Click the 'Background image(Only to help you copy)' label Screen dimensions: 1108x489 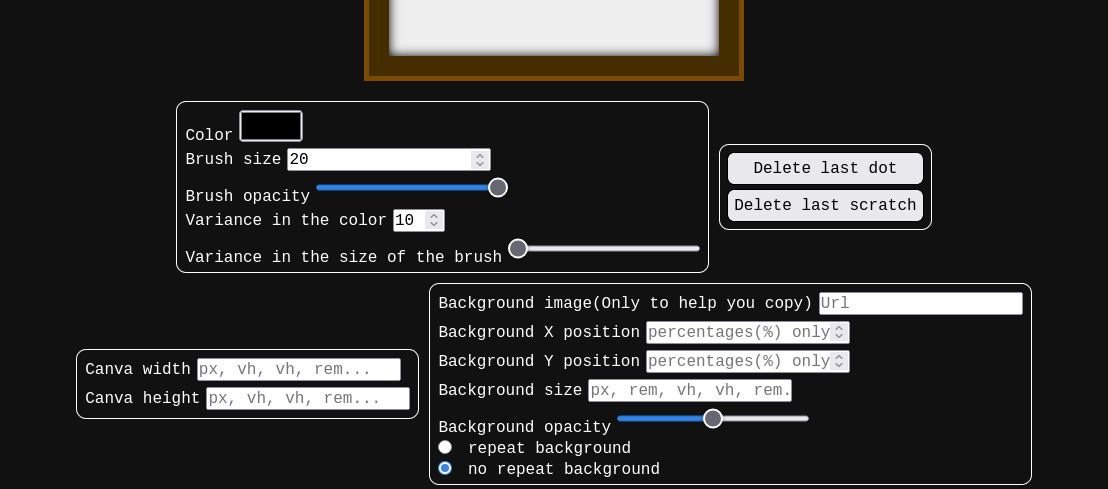(x=625, y=303)
